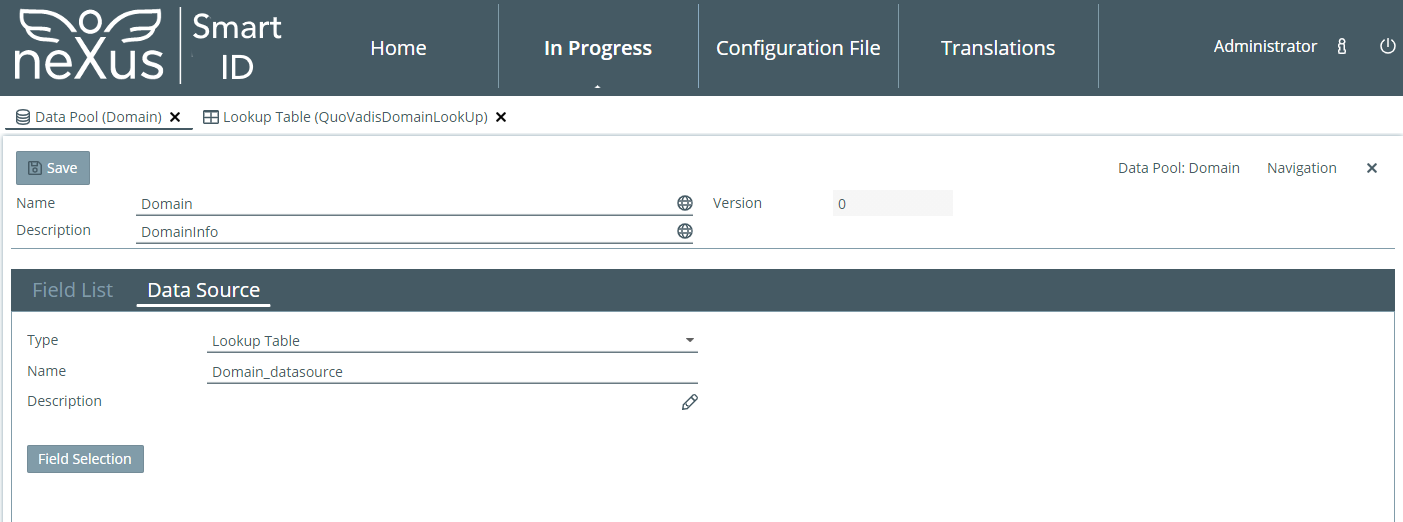Click the globe icon beside Description field
1403x522 pixels.
point(684,231)
